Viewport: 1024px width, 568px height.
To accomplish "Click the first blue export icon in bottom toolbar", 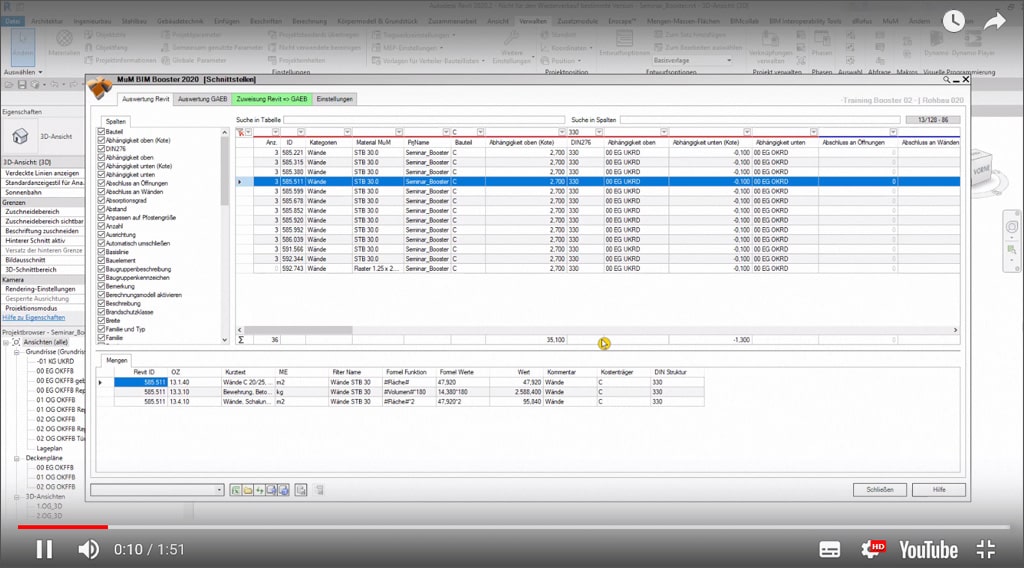I will pyautogui.click(x=272, y=490).
